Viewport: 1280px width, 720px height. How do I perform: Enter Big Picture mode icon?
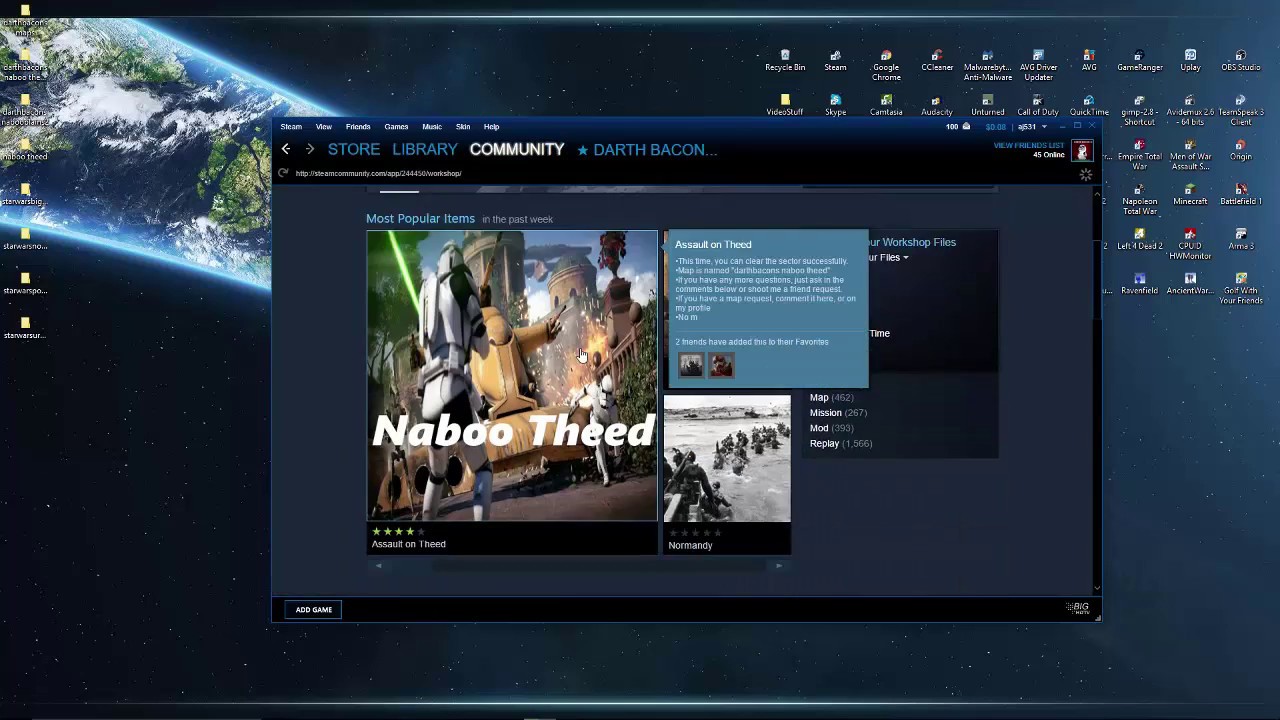pos(1077,608)
